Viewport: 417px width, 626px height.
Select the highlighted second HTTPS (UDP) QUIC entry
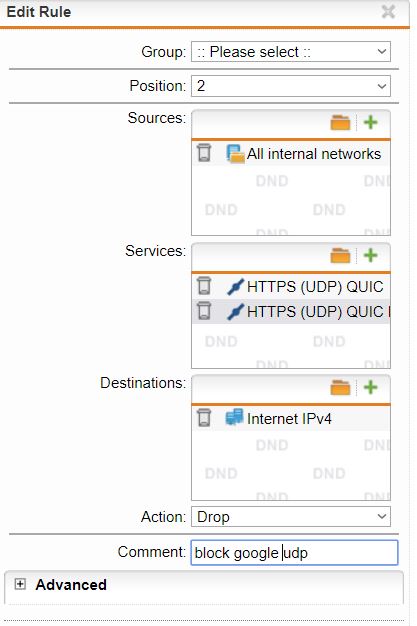[318, 311]
